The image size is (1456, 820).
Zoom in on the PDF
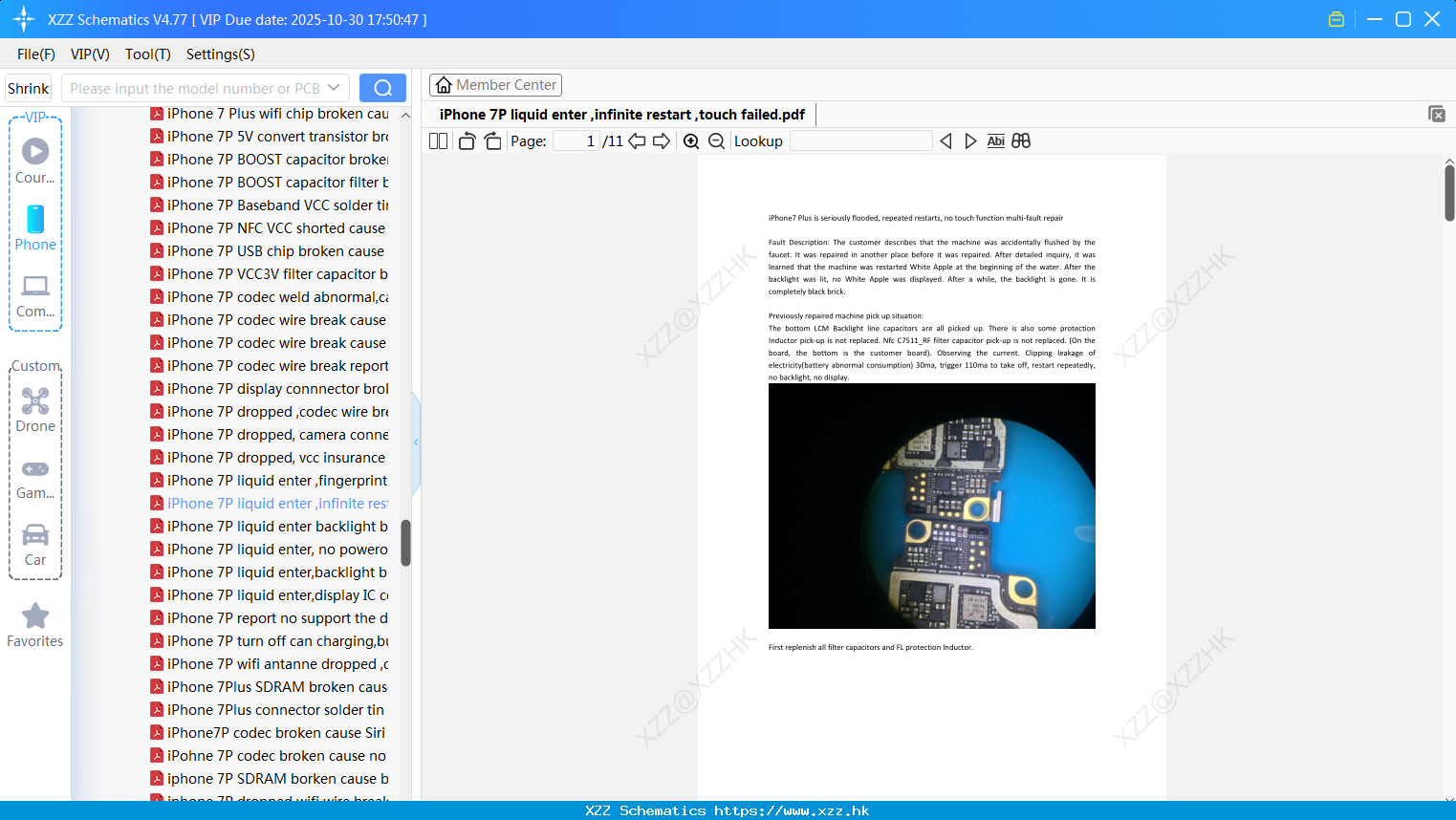691,140
